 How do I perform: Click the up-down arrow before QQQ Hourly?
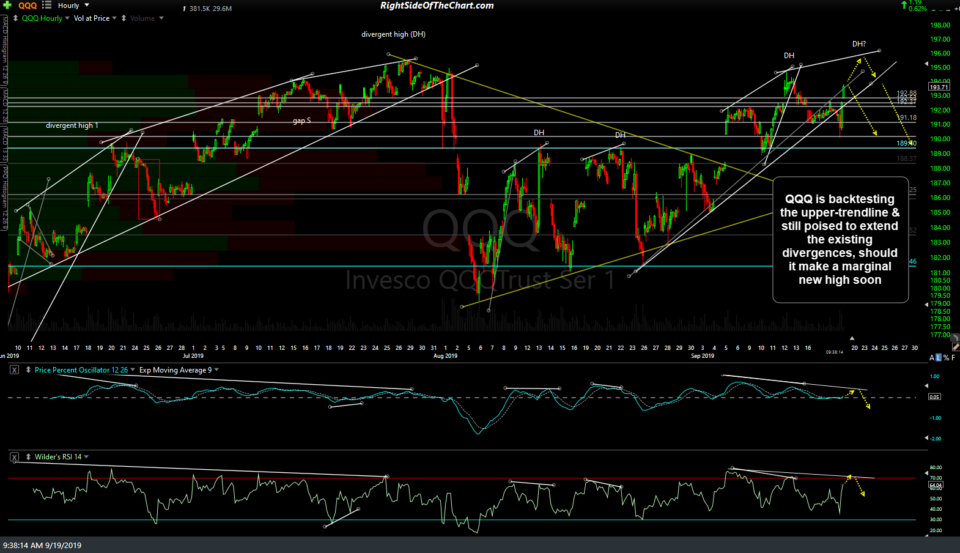[x=15, y=18]
